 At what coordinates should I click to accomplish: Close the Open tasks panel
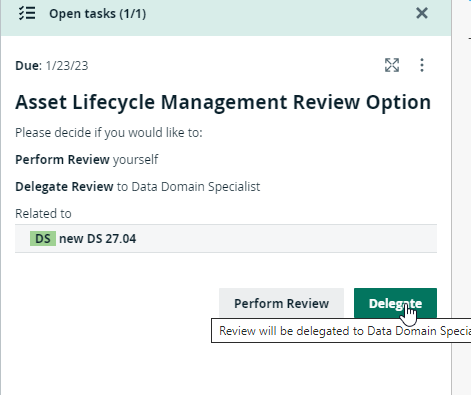[x=422, y=13]
